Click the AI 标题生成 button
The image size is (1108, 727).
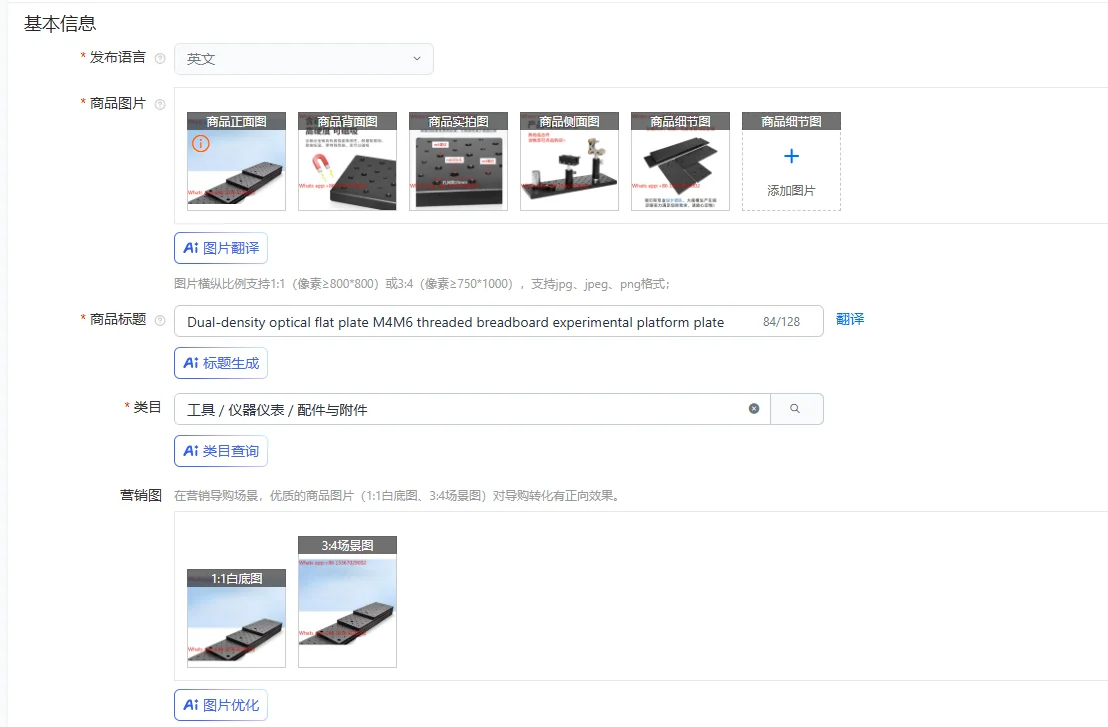tap(220, 363)
